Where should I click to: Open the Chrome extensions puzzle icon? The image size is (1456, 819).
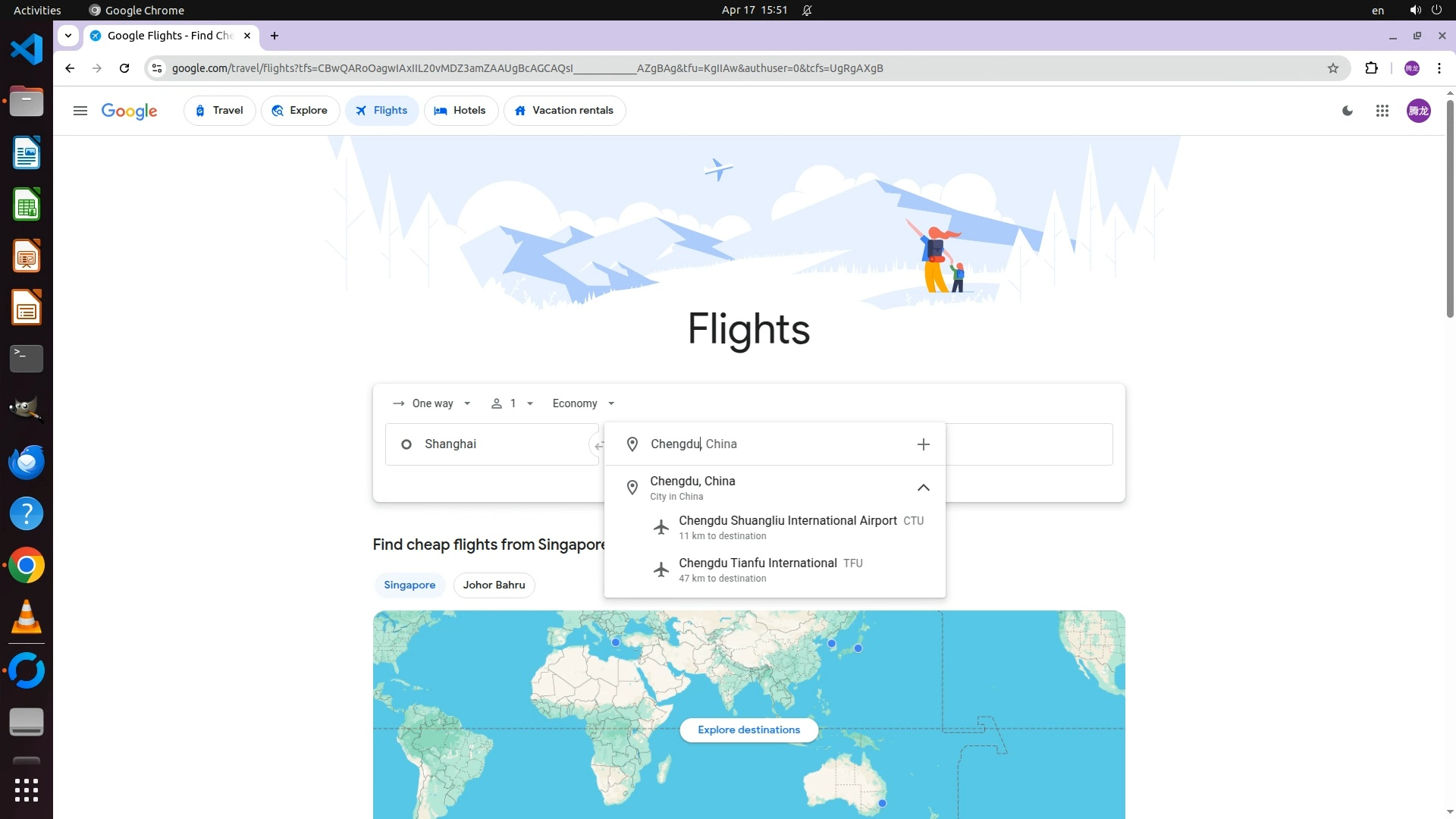[1371, 68]
